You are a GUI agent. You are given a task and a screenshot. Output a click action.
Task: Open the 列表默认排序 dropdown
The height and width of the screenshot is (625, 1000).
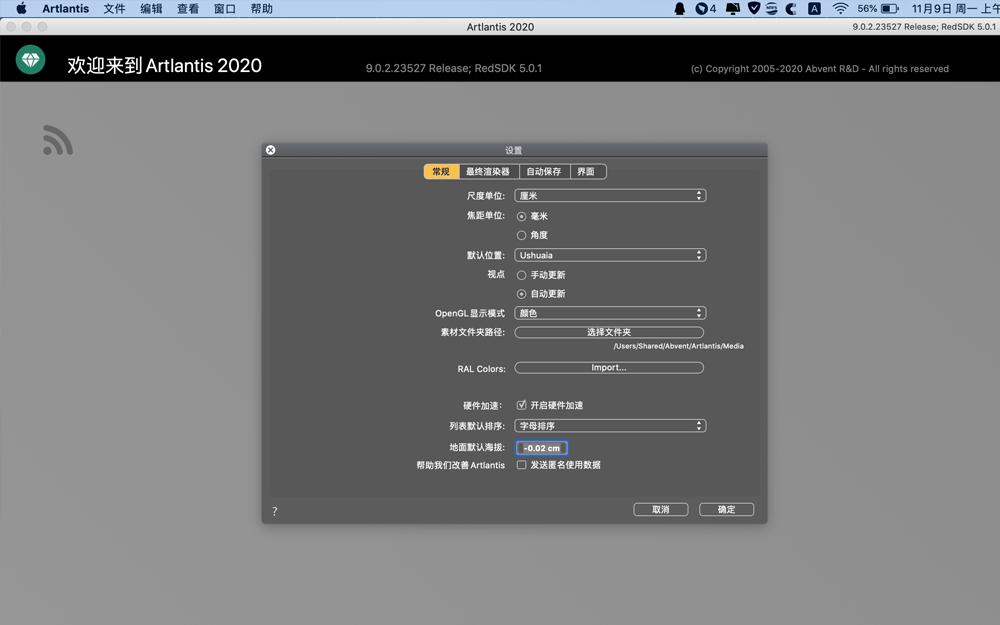pyautogui.click(x=610, y=425)
